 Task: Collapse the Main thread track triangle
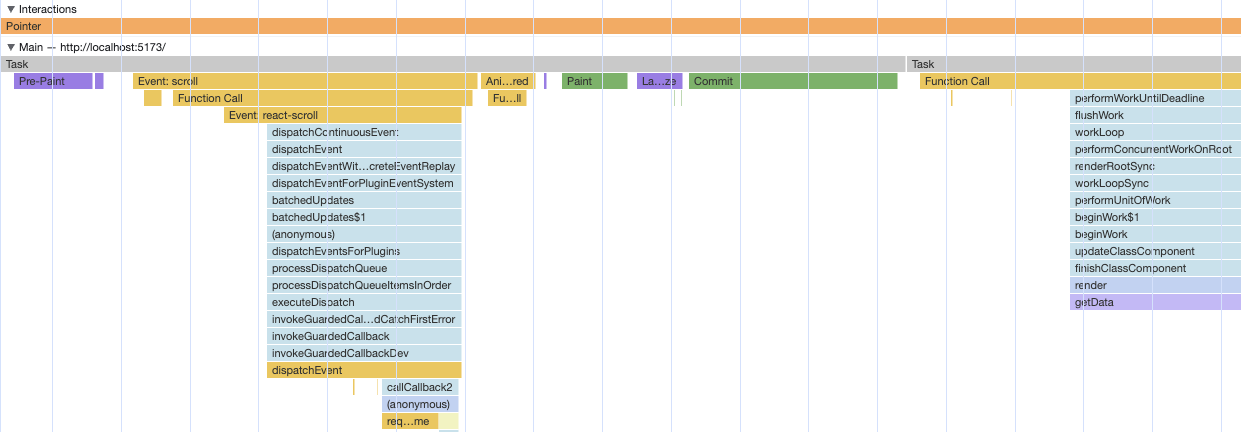pos(11,47)
